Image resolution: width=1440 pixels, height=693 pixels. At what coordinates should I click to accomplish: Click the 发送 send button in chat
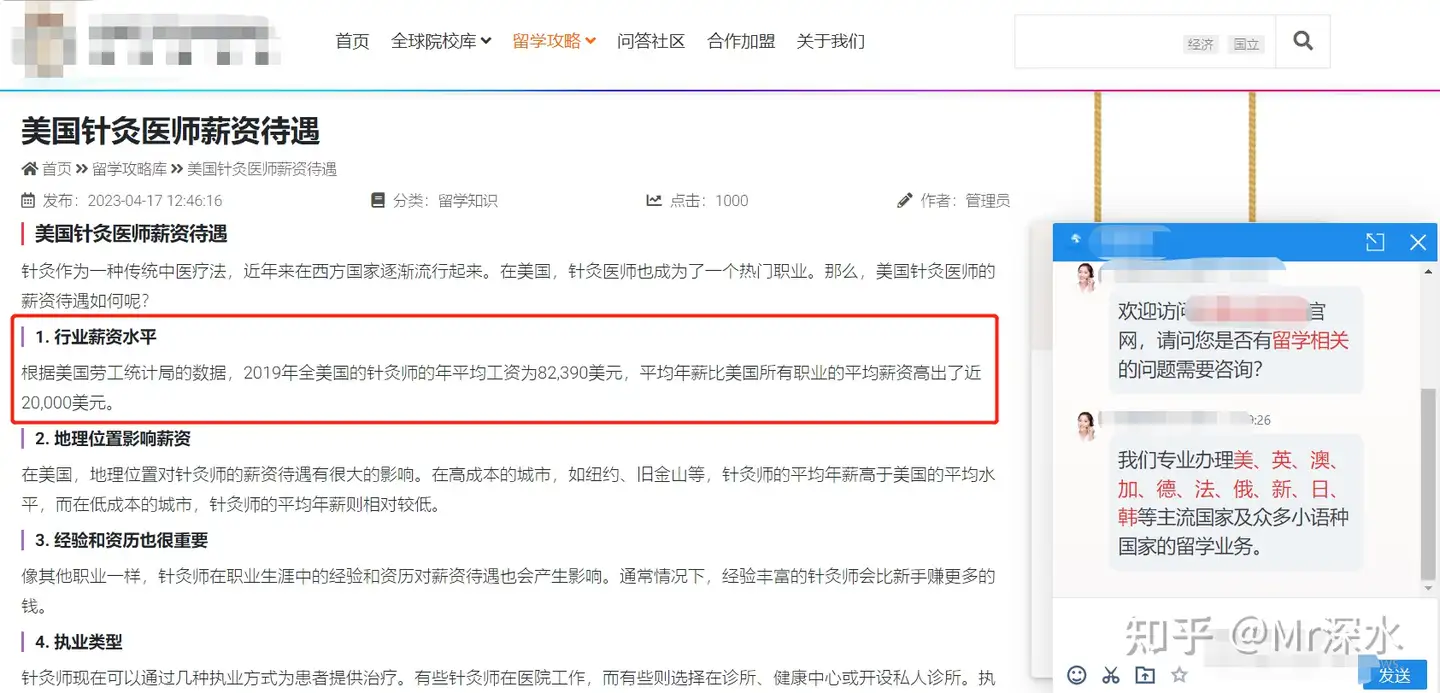(1395, 675)
